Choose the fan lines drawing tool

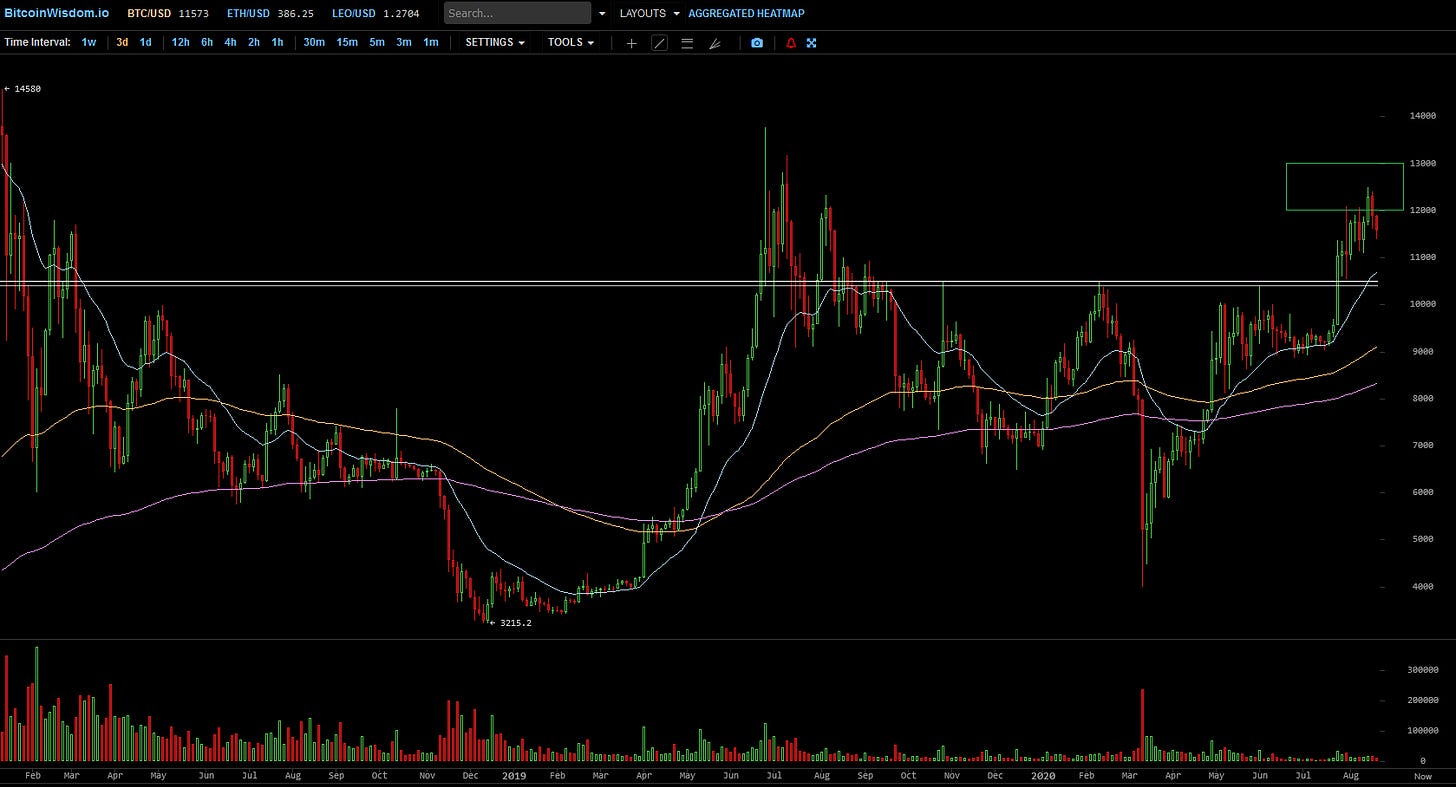pos(715,43)
